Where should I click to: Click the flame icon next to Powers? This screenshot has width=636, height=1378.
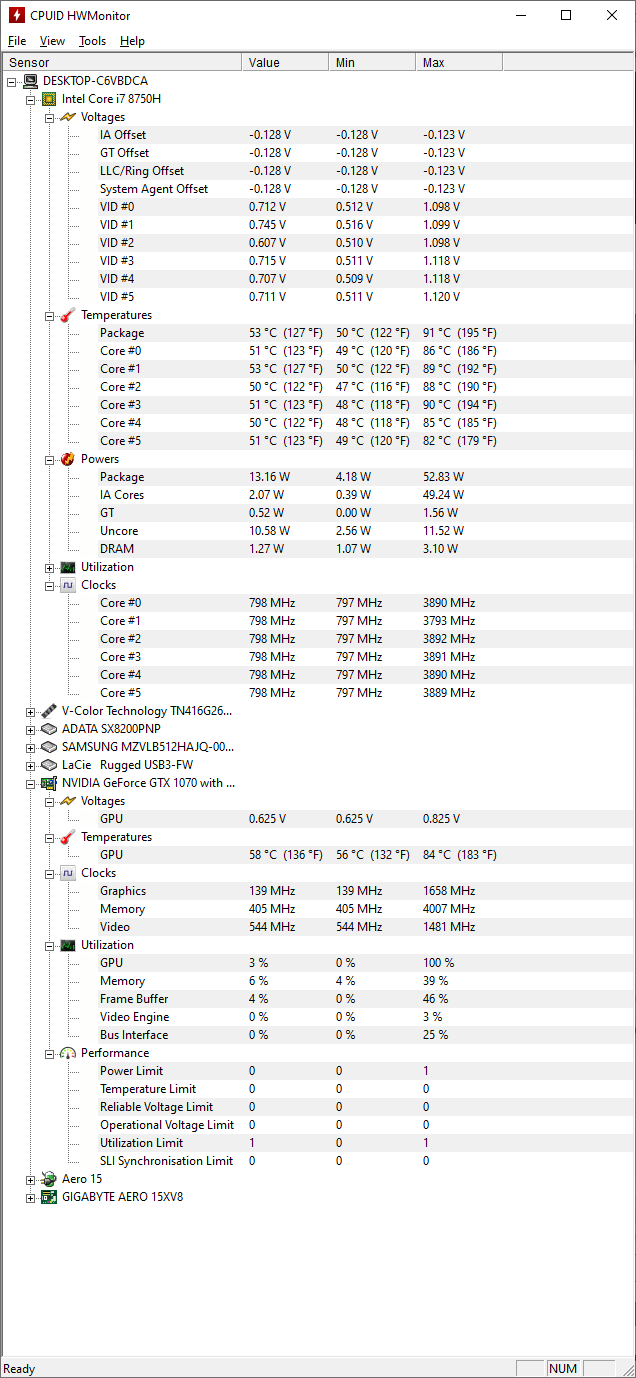click(x=68, y=459)
